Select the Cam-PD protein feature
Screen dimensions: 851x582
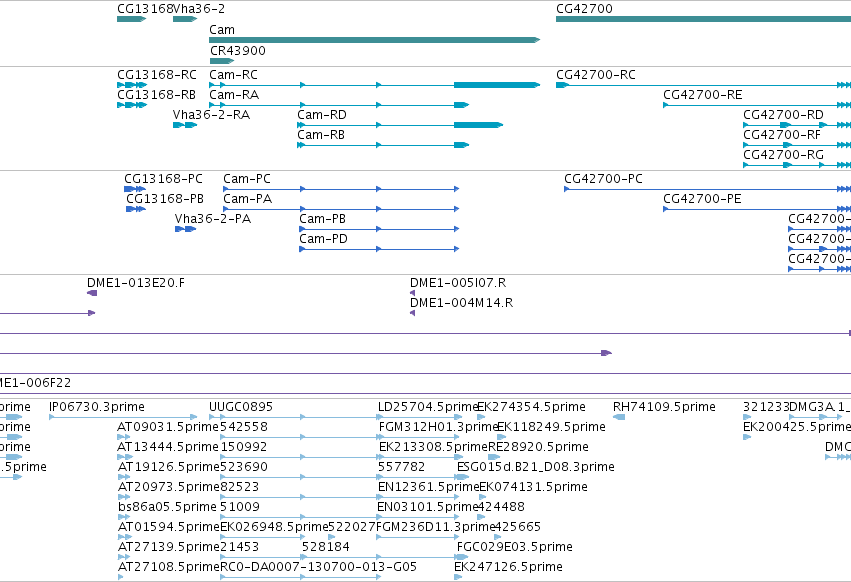tap(379, 249)
